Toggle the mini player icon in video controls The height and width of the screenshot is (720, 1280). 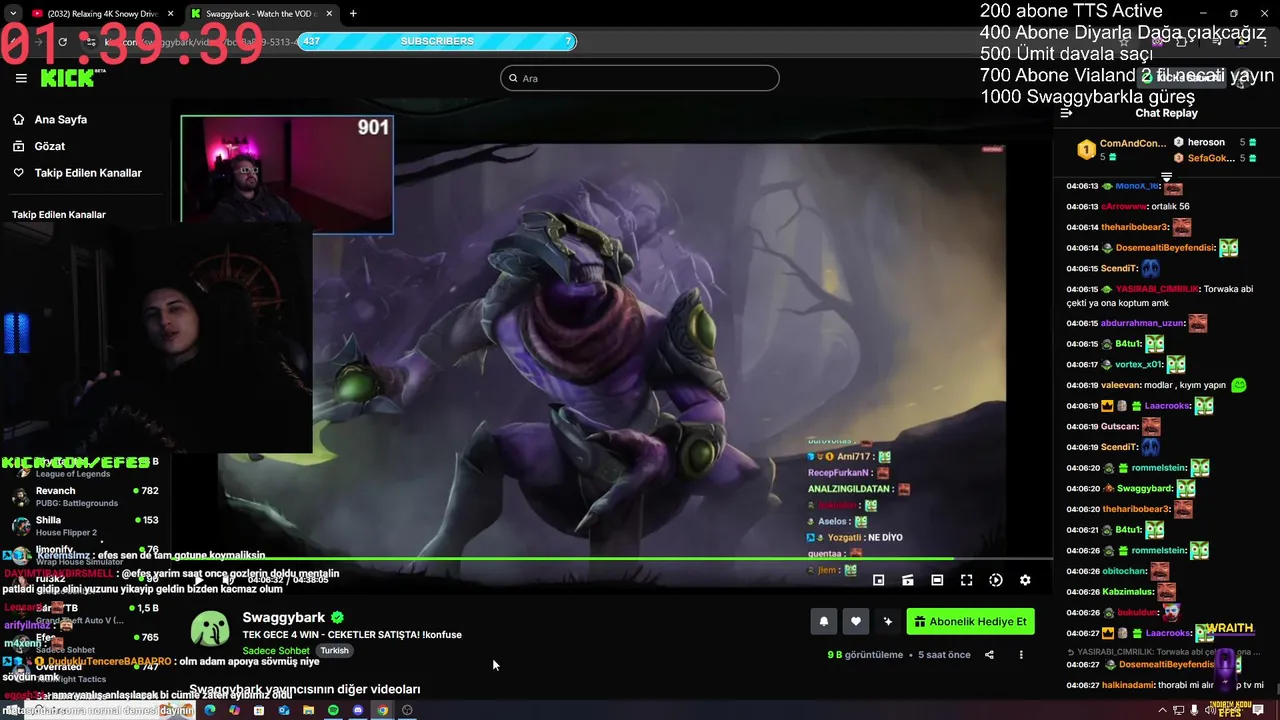tap(878, 580)
